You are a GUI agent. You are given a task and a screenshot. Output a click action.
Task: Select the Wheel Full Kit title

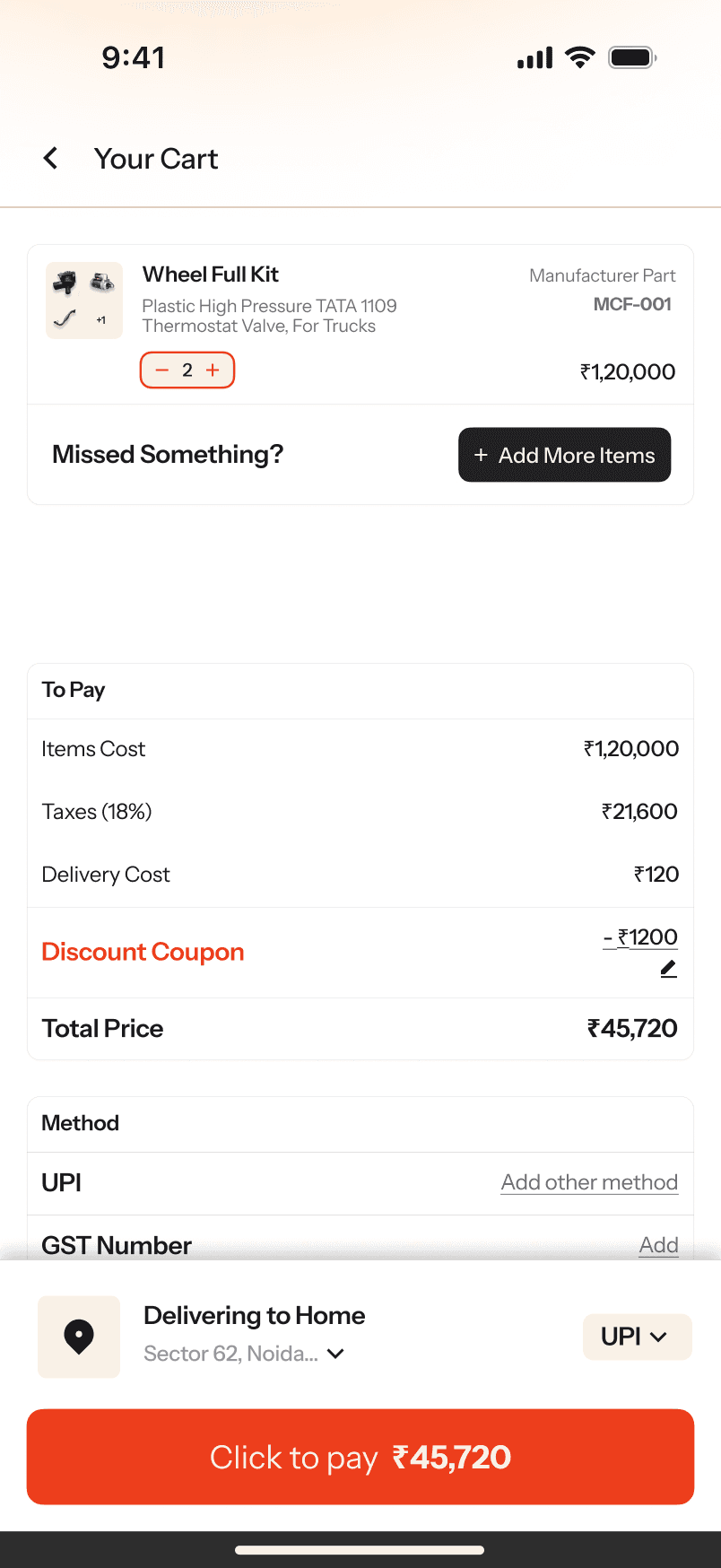(x=211, y=274)
